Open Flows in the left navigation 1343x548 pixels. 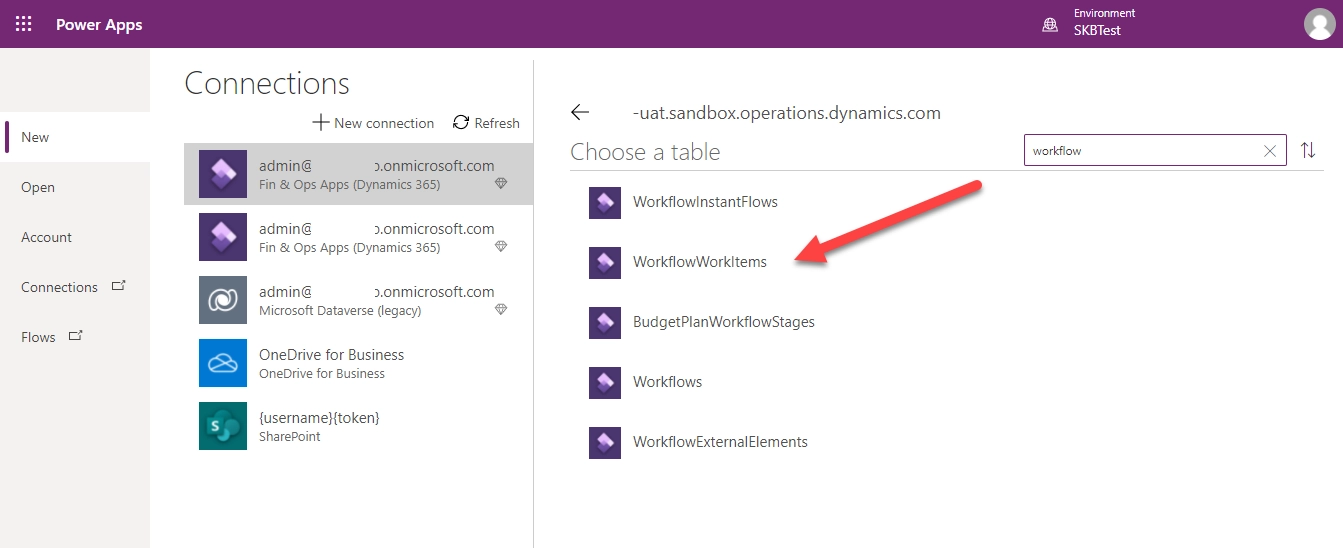coord(75,337)
